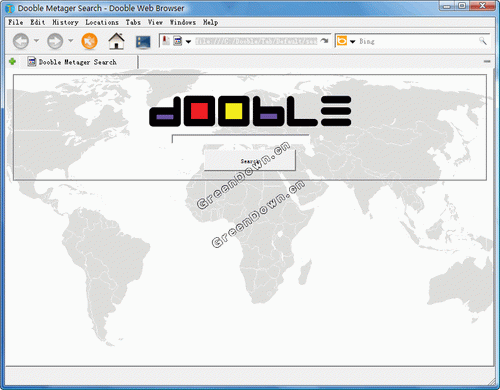Expand the back history dropdown arrow
The width and height of the screenshot is (500, 390).
click(x=36, y=41)
